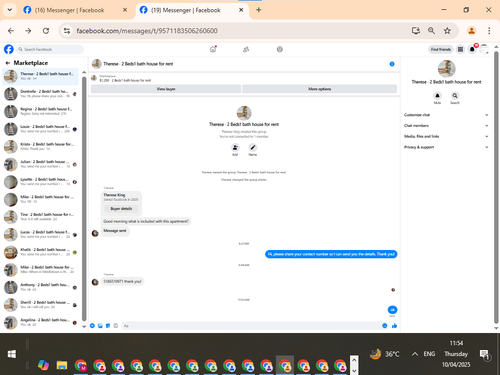
Task: Click the message input box
Action: pyautogui.click(x=251, y=326)
